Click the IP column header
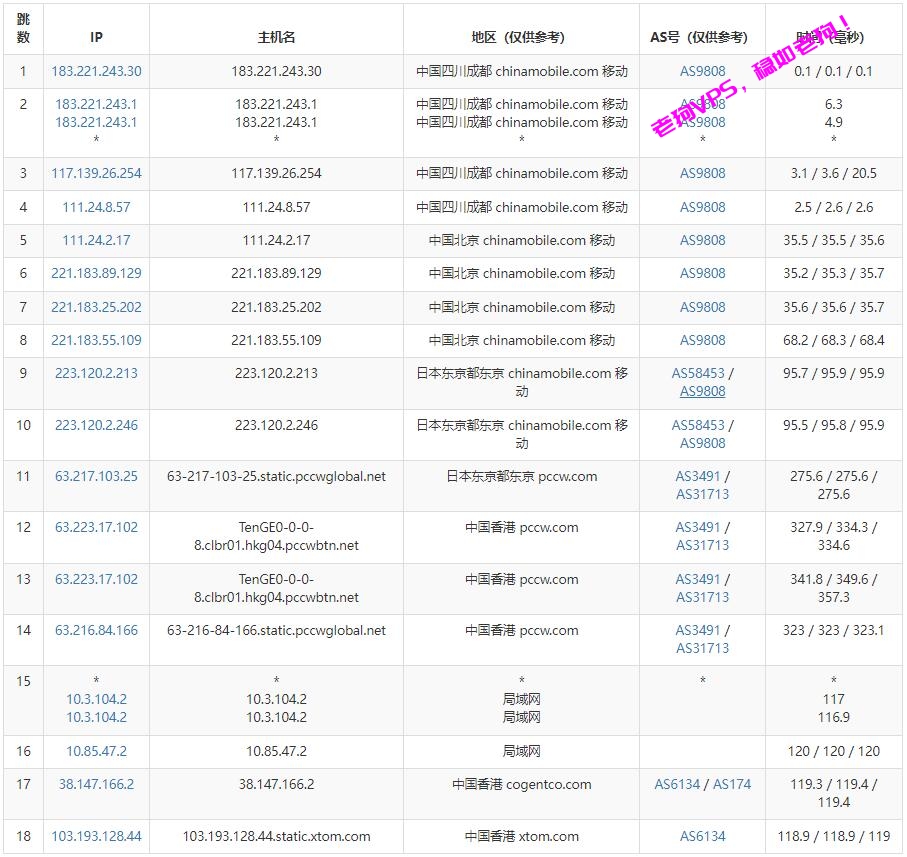This screenshot has width=907, height=857. point(96,37)
